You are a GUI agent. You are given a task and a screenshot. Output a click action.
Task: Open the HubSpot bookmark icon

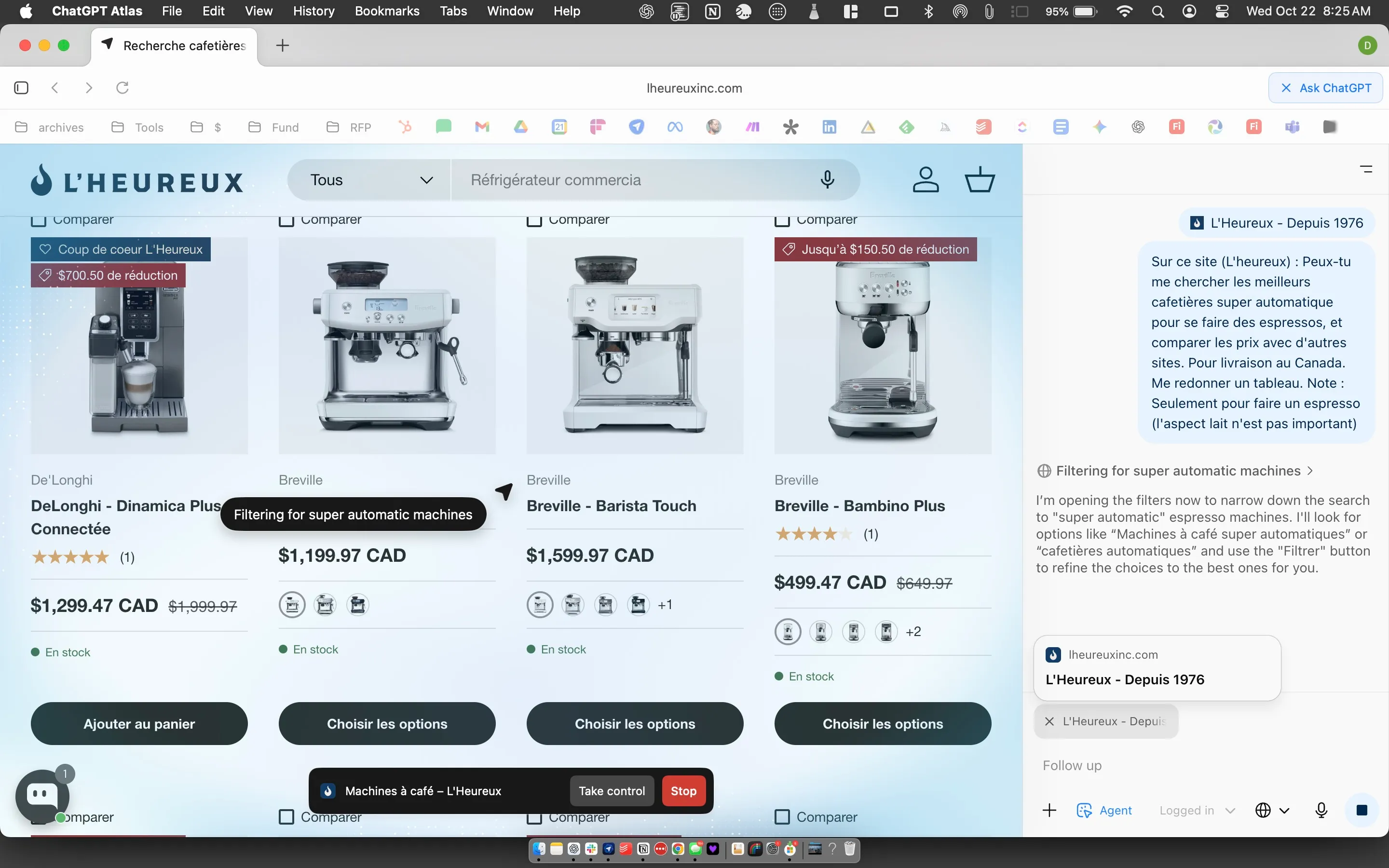click(x=405, y=127)
